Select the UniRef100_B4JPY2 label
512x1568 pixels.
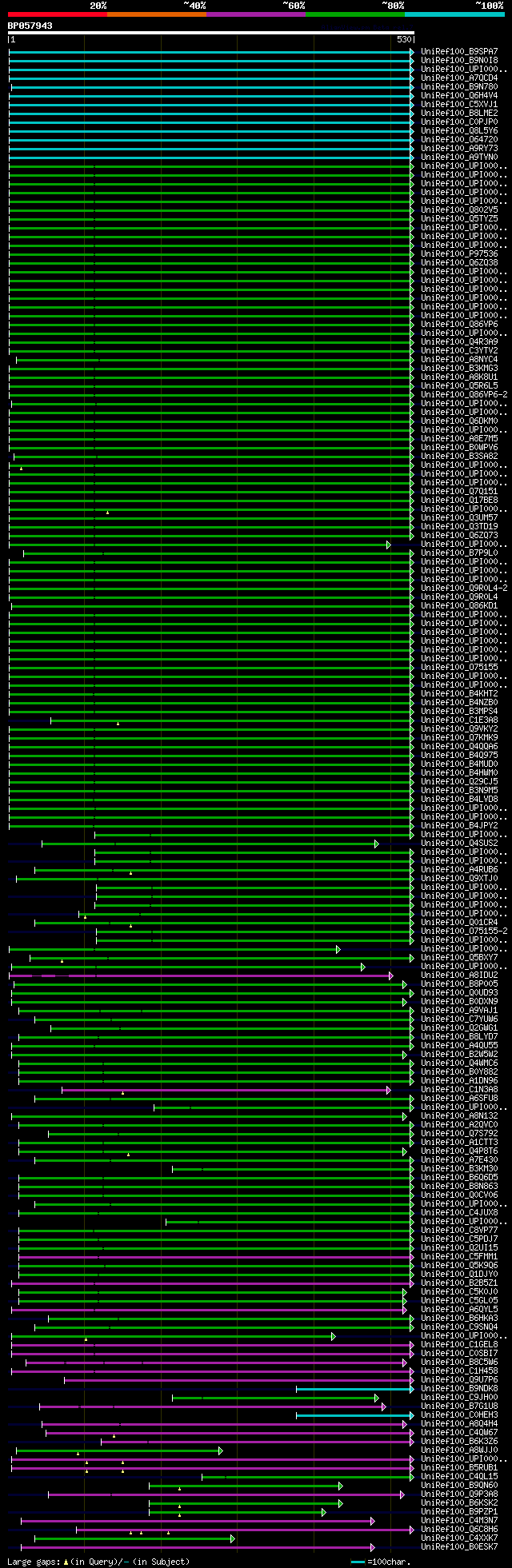pyautogui.click(x=459, y=826)
